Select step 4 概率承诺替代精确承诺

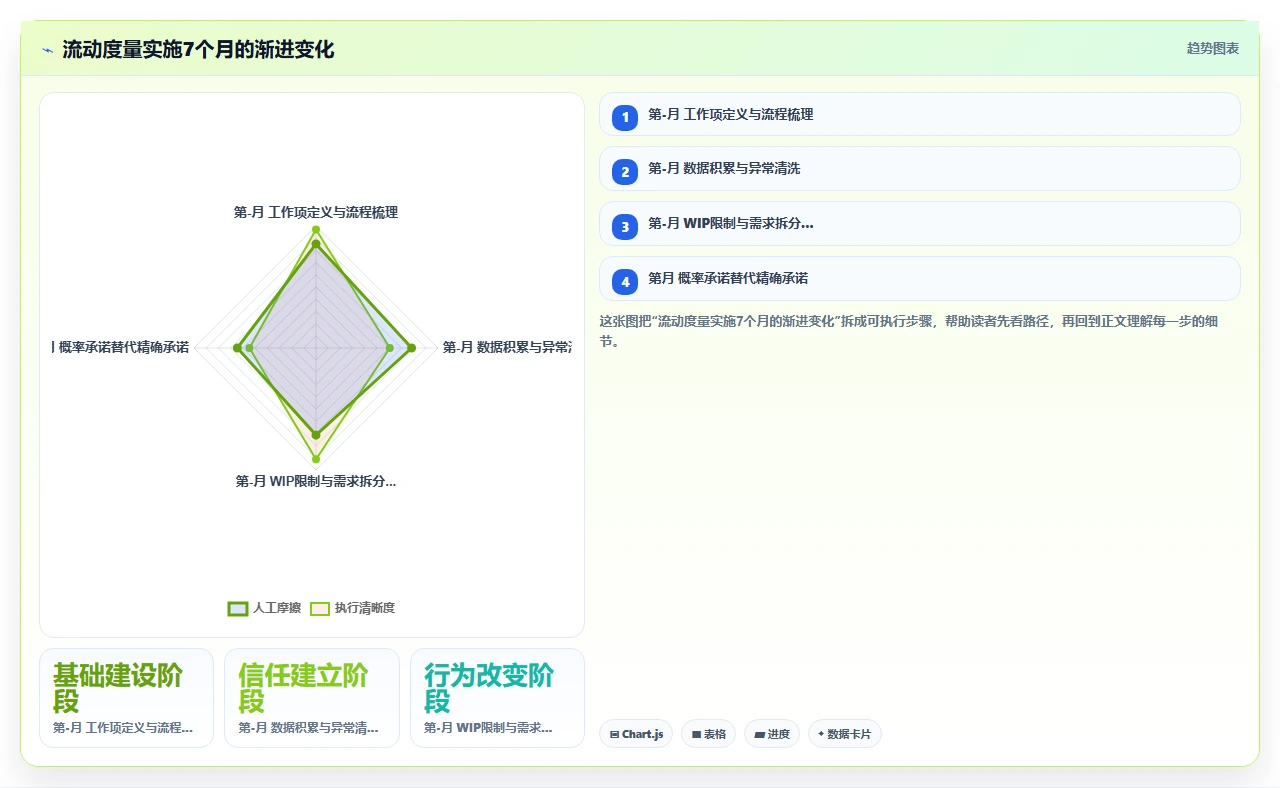point(920,278)
